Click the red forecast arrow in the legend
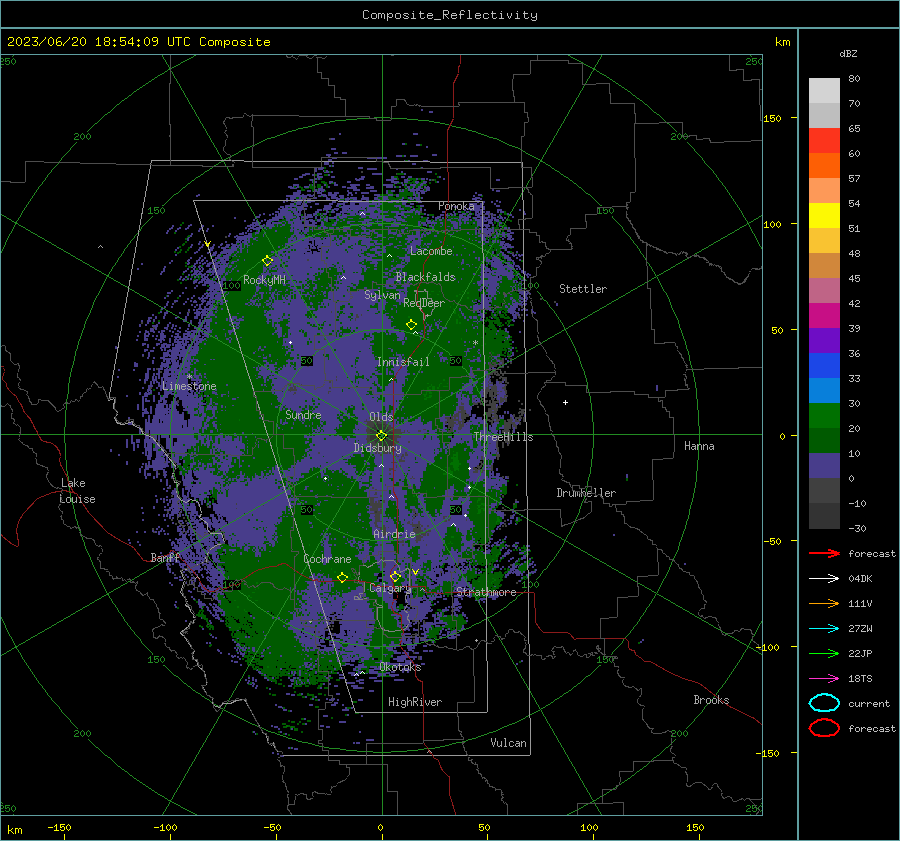The width and height of the screenshot is (900, 841). click(824, 553)
